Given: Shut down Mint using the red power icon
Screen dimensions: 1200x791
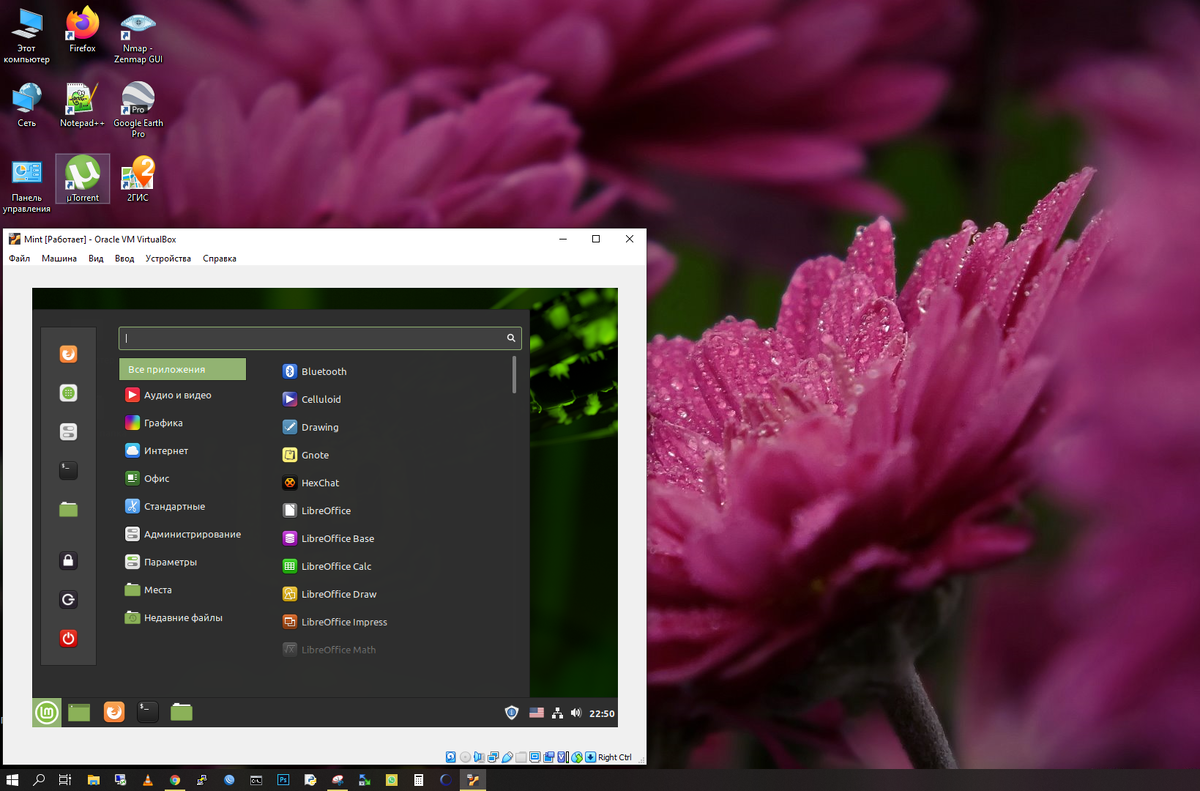Looking at the screenshot, I should pyautogui.click(x=68, y=638).
